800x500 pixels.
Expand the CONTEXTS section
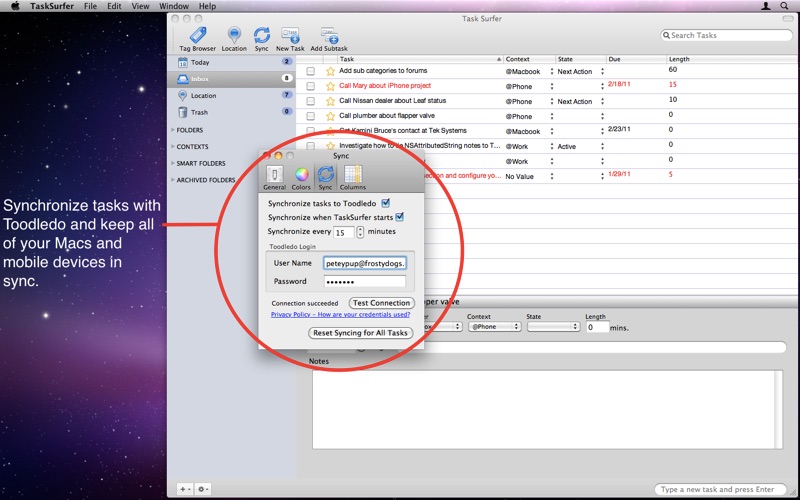coord(173,146)
